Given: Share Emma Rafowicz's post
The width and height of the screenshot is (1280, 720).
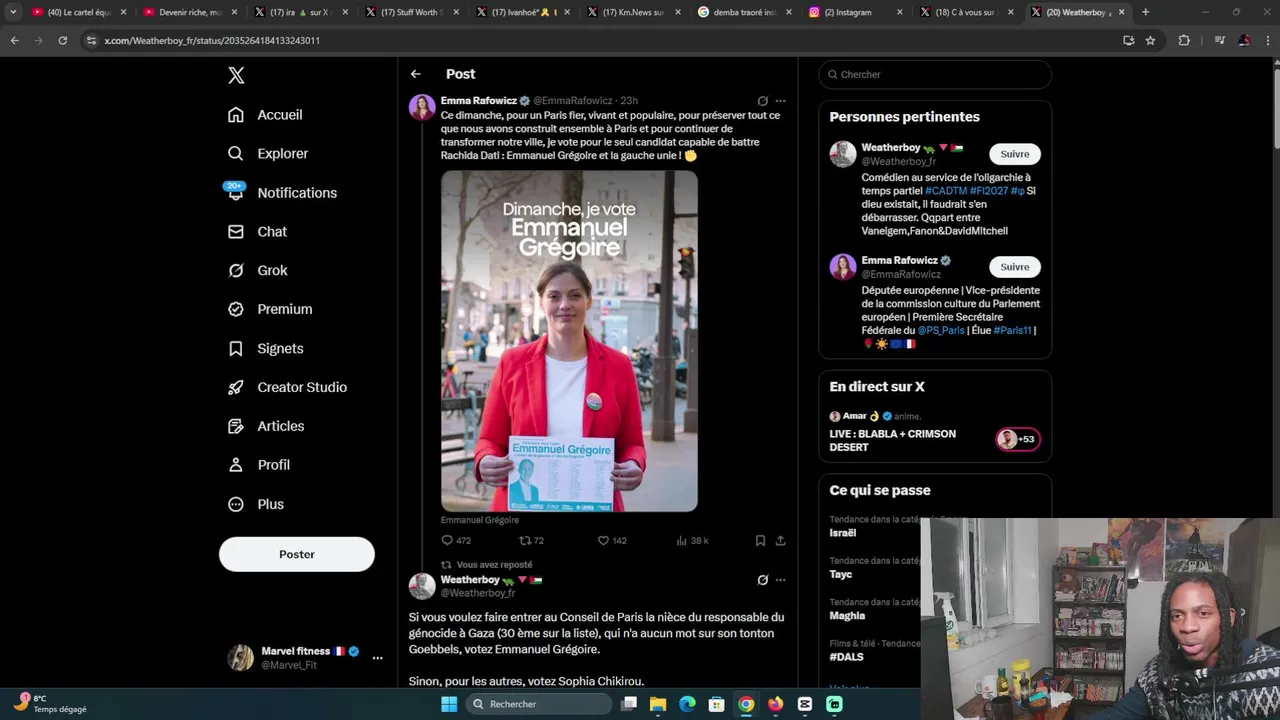Looking at the screenshot, I should pyautogui.click(x=781, y=541).
